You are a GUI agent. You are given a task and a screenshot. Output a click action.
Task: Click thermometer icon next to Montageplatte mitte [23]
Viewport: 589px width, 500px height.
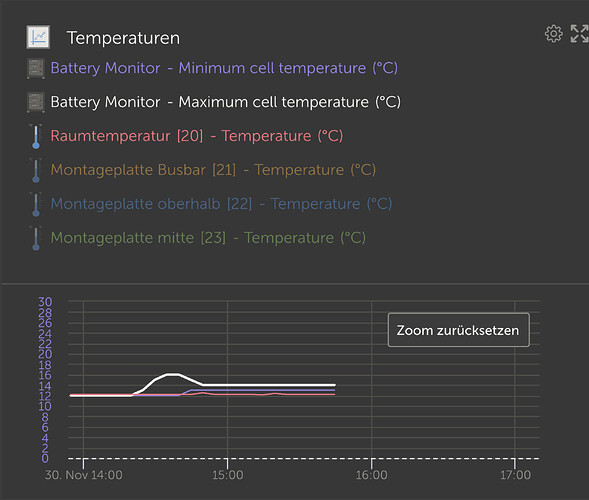click(x=36, y=238)
